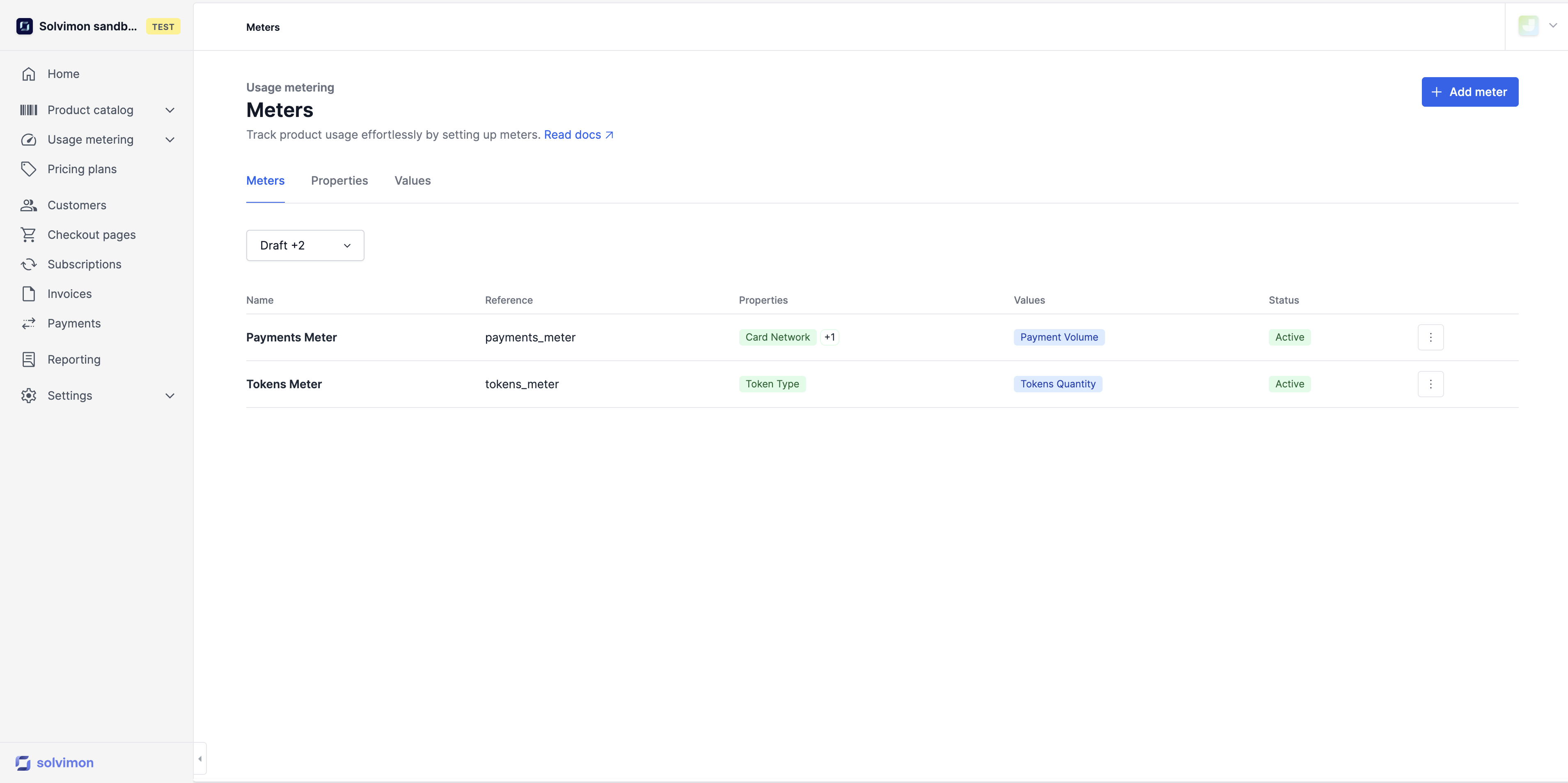Collapse the sidebar with the arrow handle

[x=199, y=759]
